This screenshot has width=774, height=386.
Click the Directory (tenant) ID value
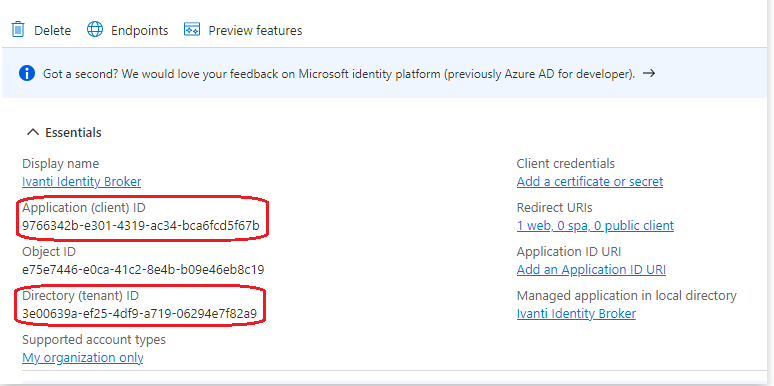[x=140, y=313]
